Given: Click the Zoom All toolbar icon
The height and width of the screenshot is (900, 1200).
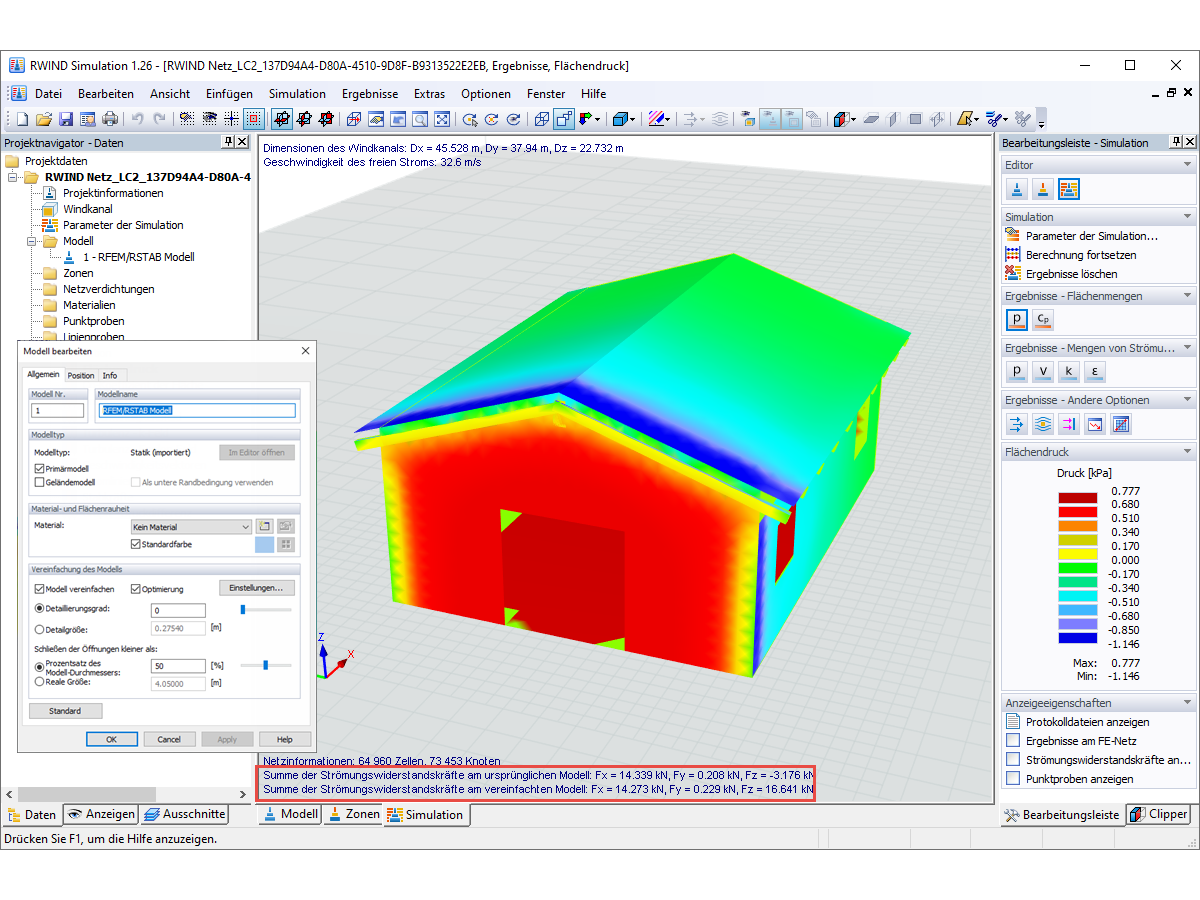Looking at the screenshot, I should [442, 119].
